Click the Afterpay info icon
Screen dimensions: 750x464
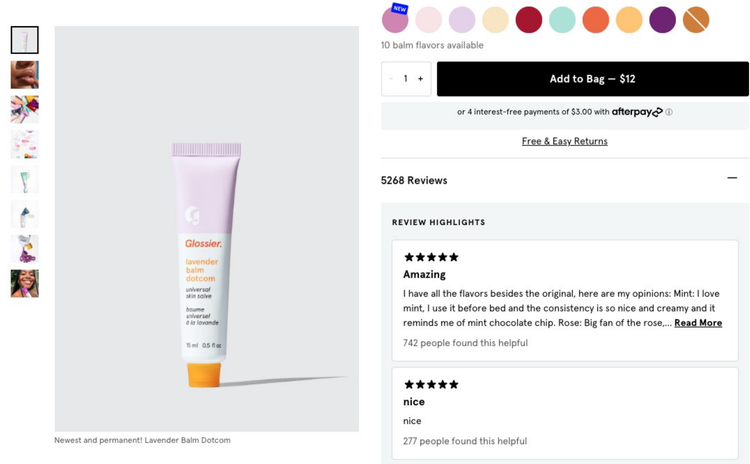click(x=669, y=112)
